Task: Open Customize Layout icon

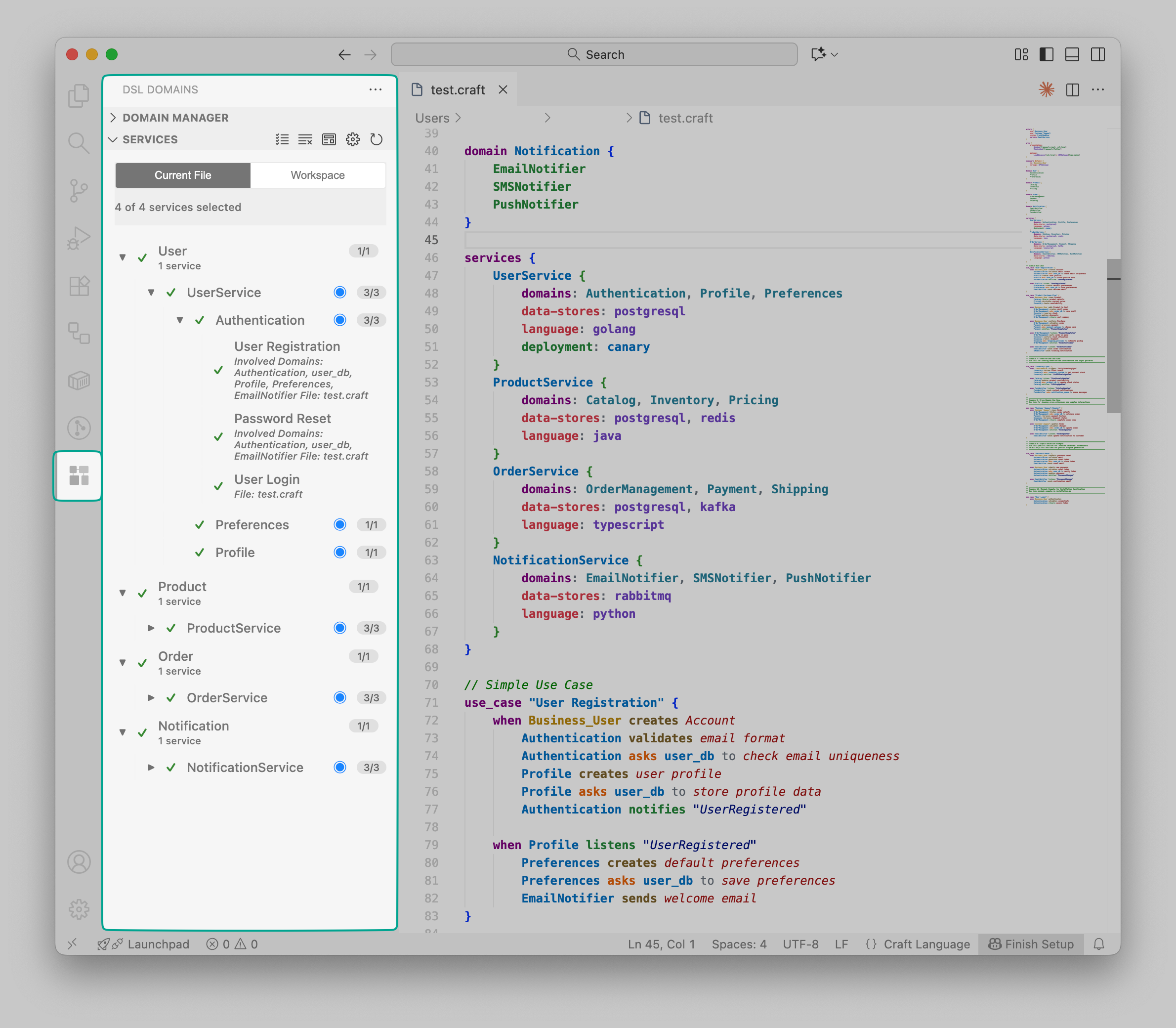Action: click(x=1021, y=54)
